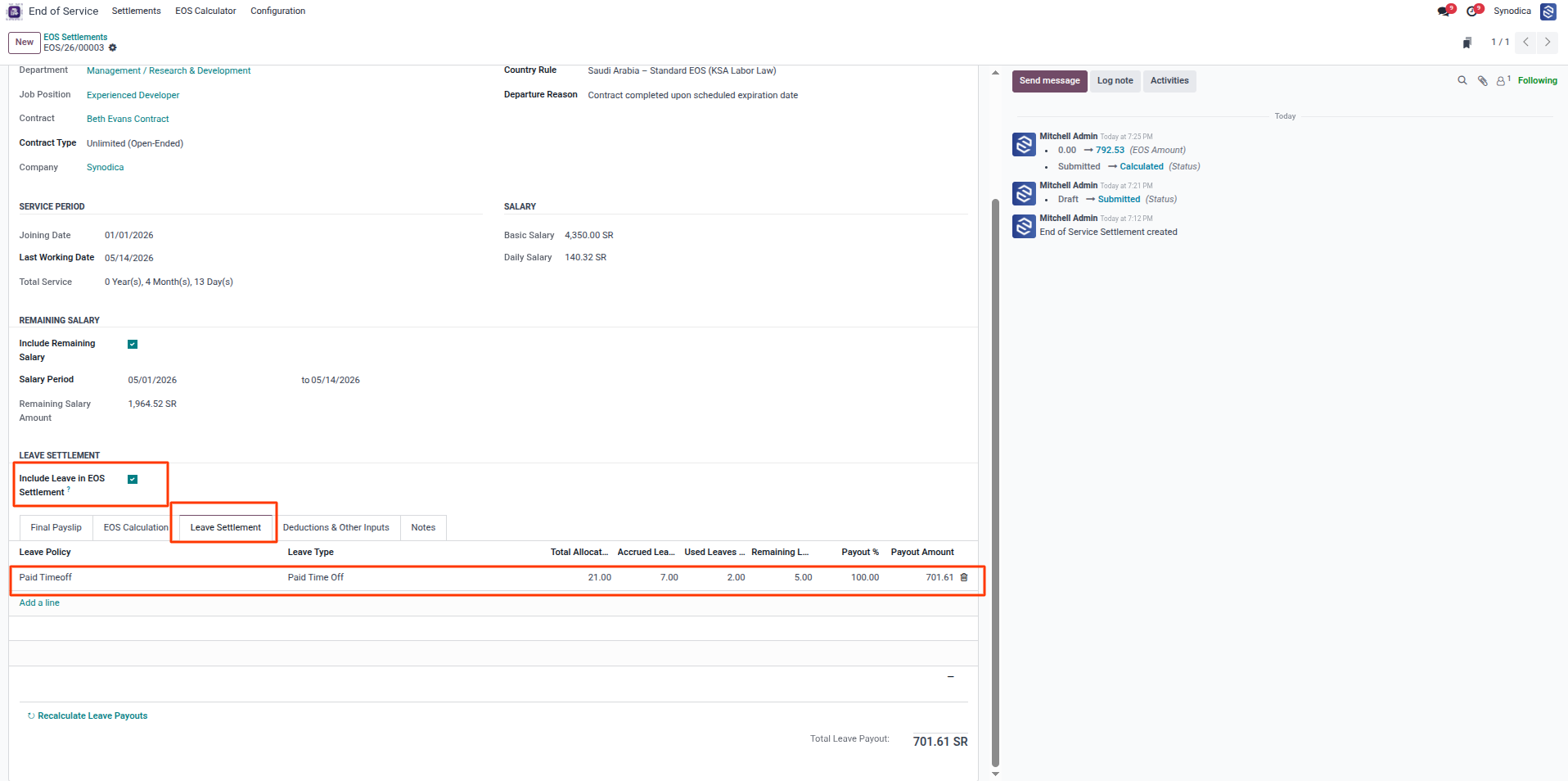Image resolution: width=1568 pixels, height=781 pixels.
Task: Uncheck Include Remaining Salary checkbox
Action: pos(133,344)
